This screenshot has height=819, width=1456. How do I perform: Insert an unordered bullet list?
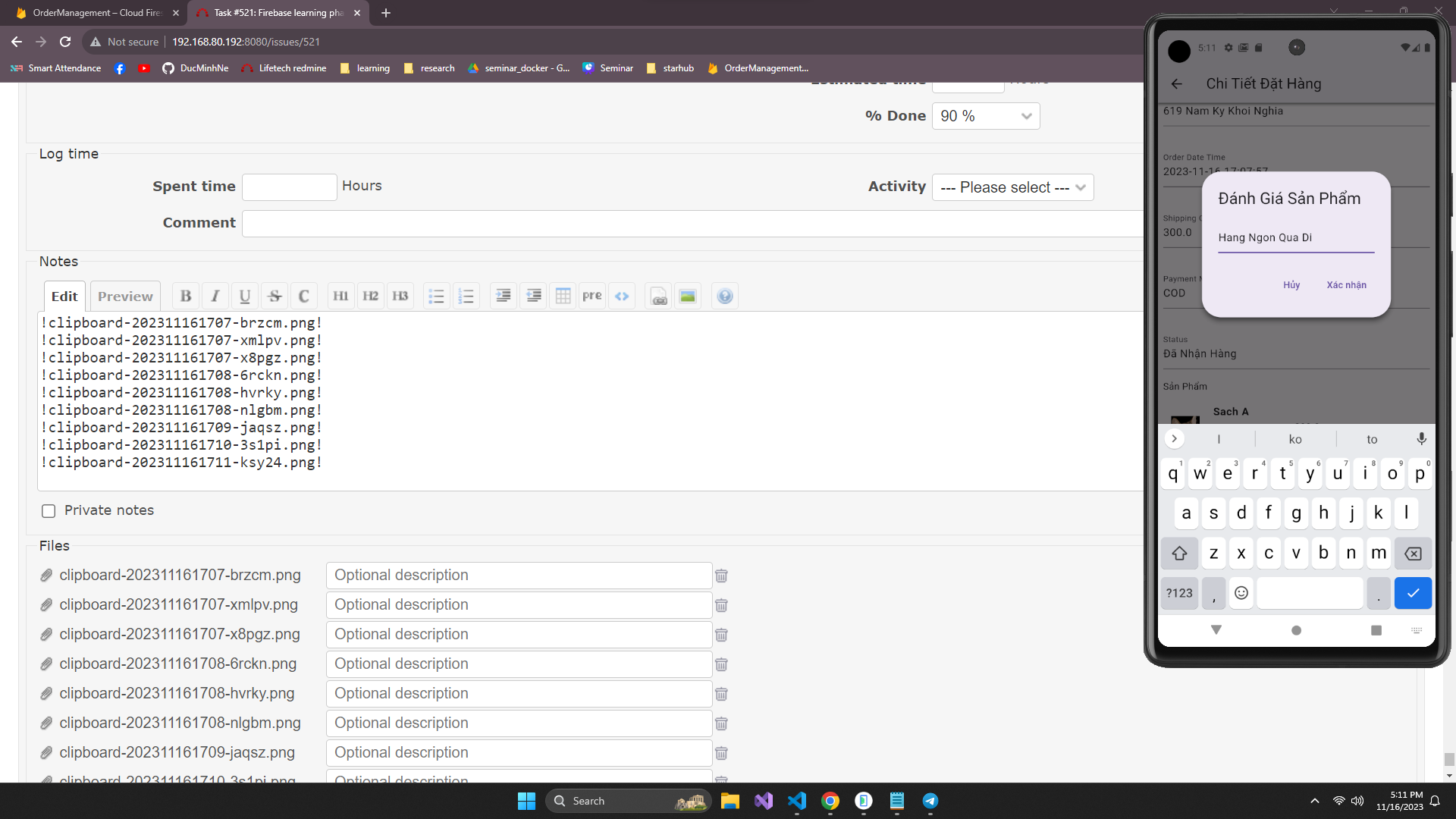436,297
